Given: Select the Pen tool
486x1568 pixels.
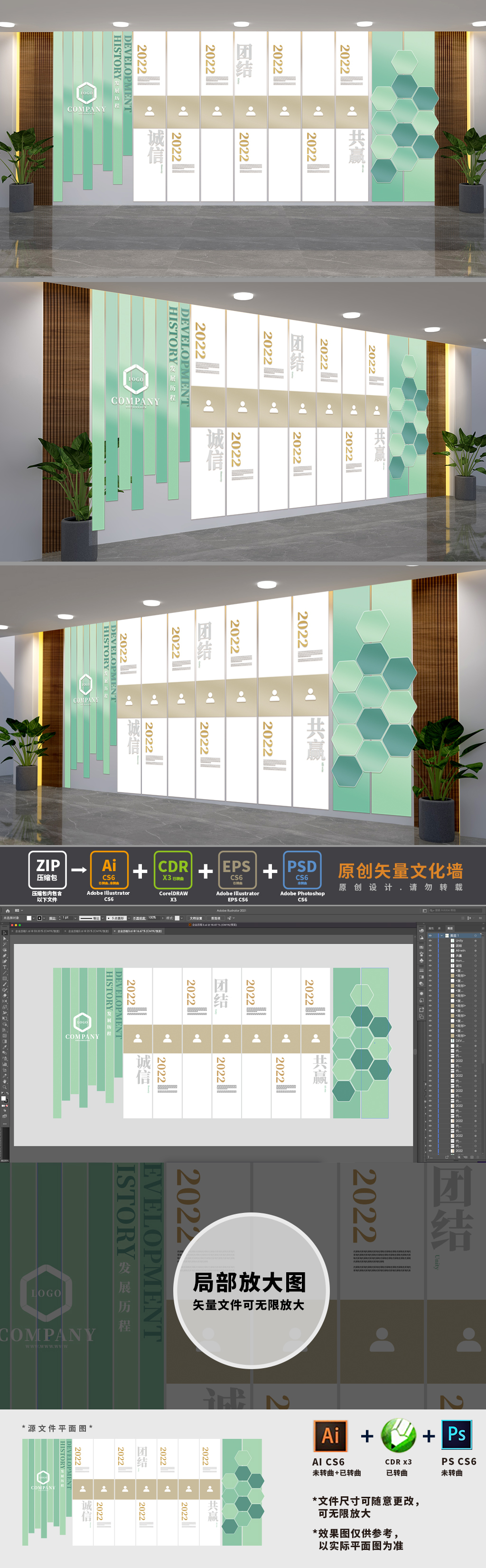Looking at the screenshot, I should point(5,956).
